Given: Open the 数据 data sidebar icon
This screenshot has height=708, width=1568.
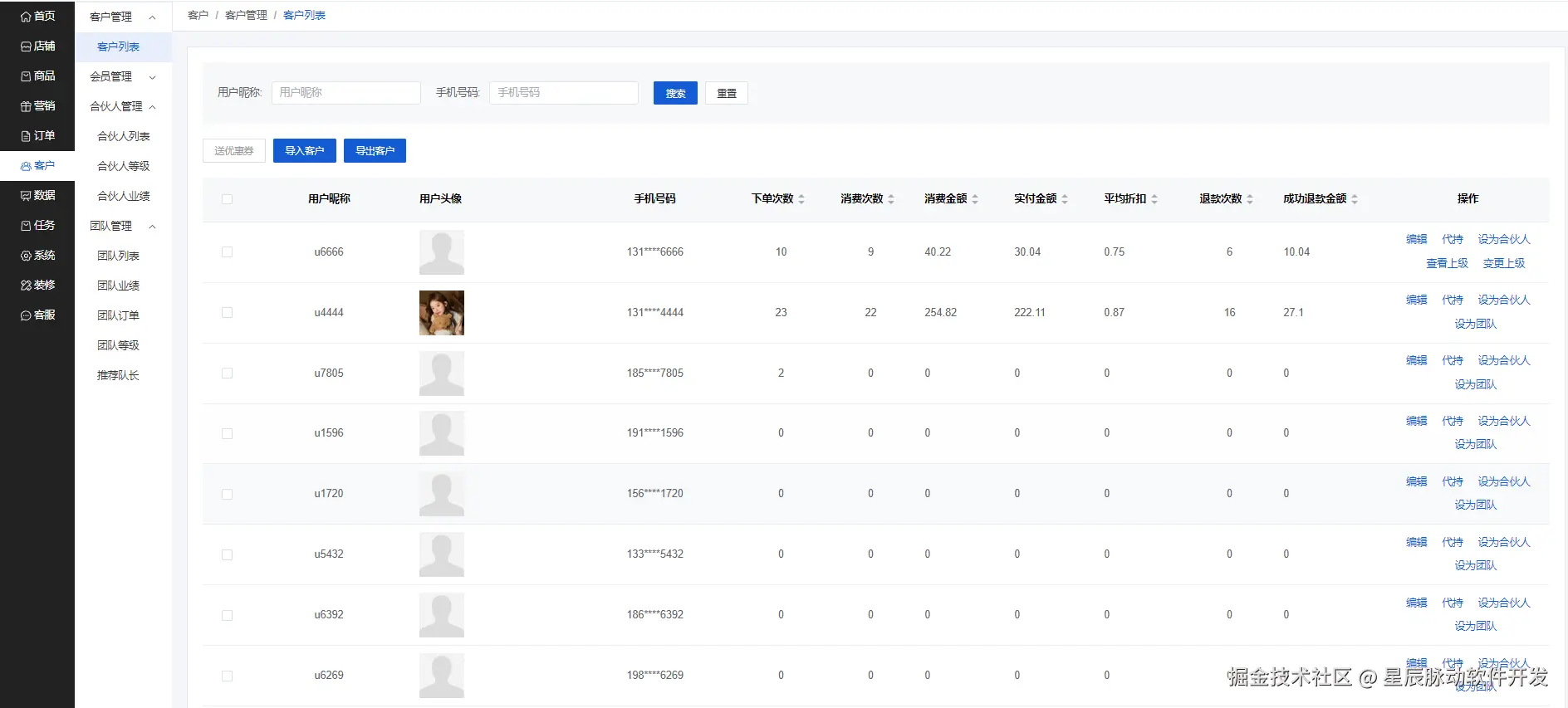Looking at the screenshot, I should [26, 196].
